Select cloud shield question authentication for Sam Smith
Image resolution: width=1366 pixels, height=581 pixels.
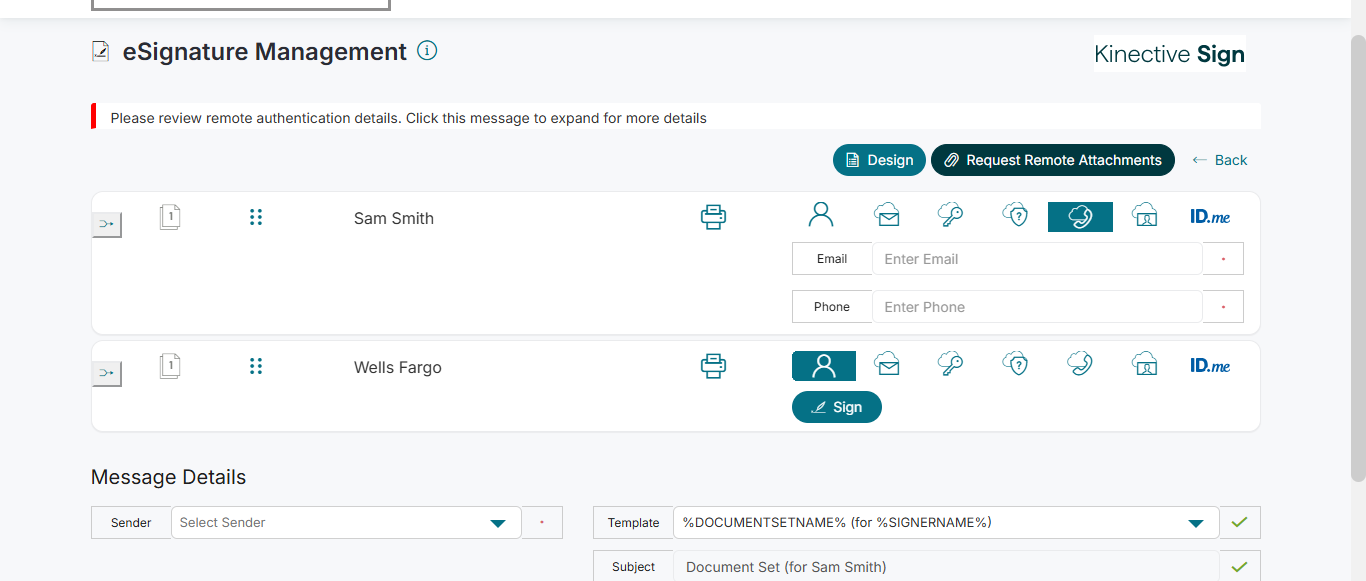pyautogui.click(x=1015, y=215)
